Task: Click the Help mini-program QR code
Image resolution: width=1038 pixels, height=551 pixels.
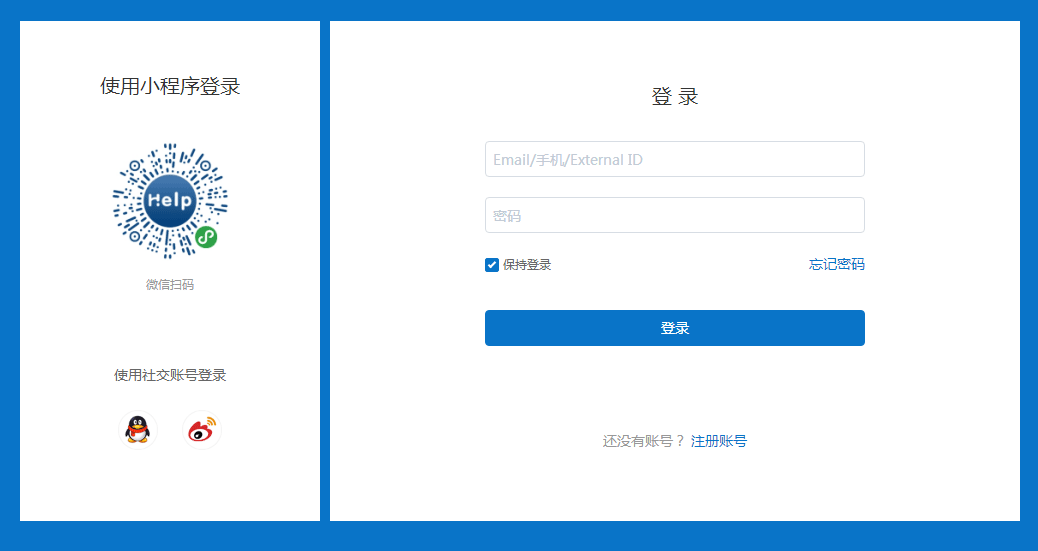Action: click(x=170, y=200)
